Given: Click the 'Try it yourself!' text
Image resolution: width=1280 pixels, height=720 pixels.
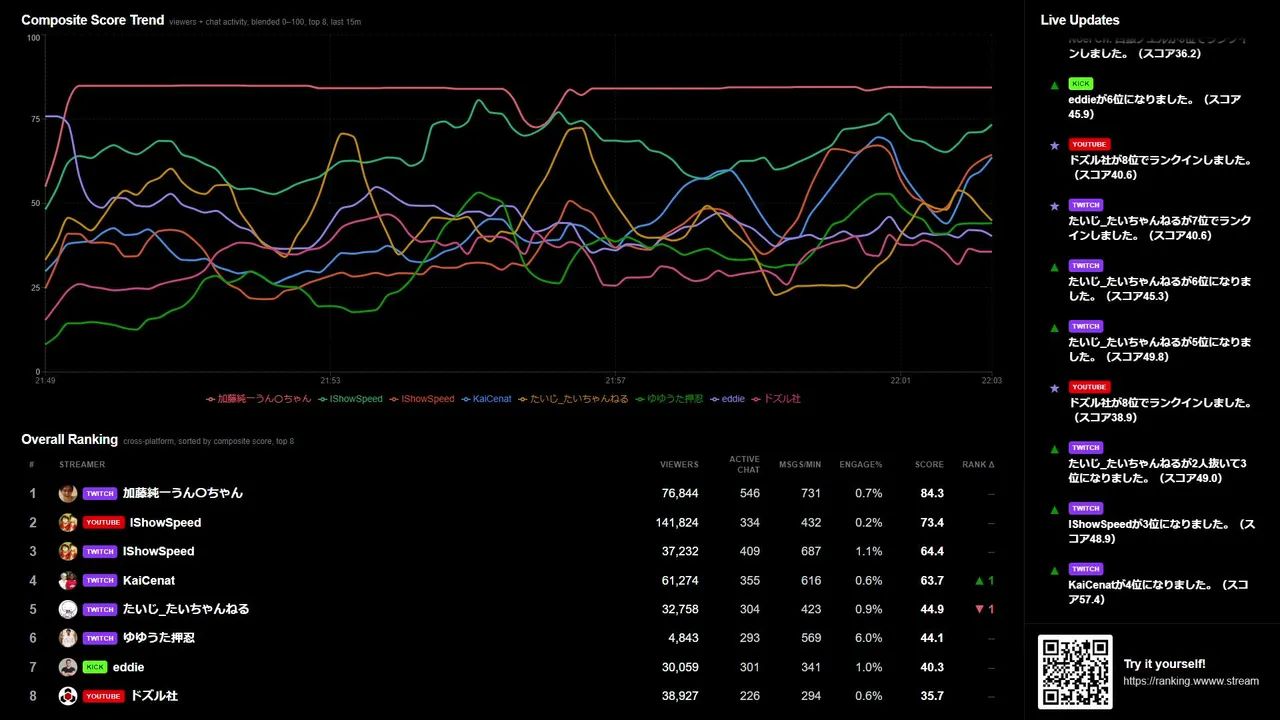Looking at the screenshot, I should pyautogui.click(x=1165, y=664).
